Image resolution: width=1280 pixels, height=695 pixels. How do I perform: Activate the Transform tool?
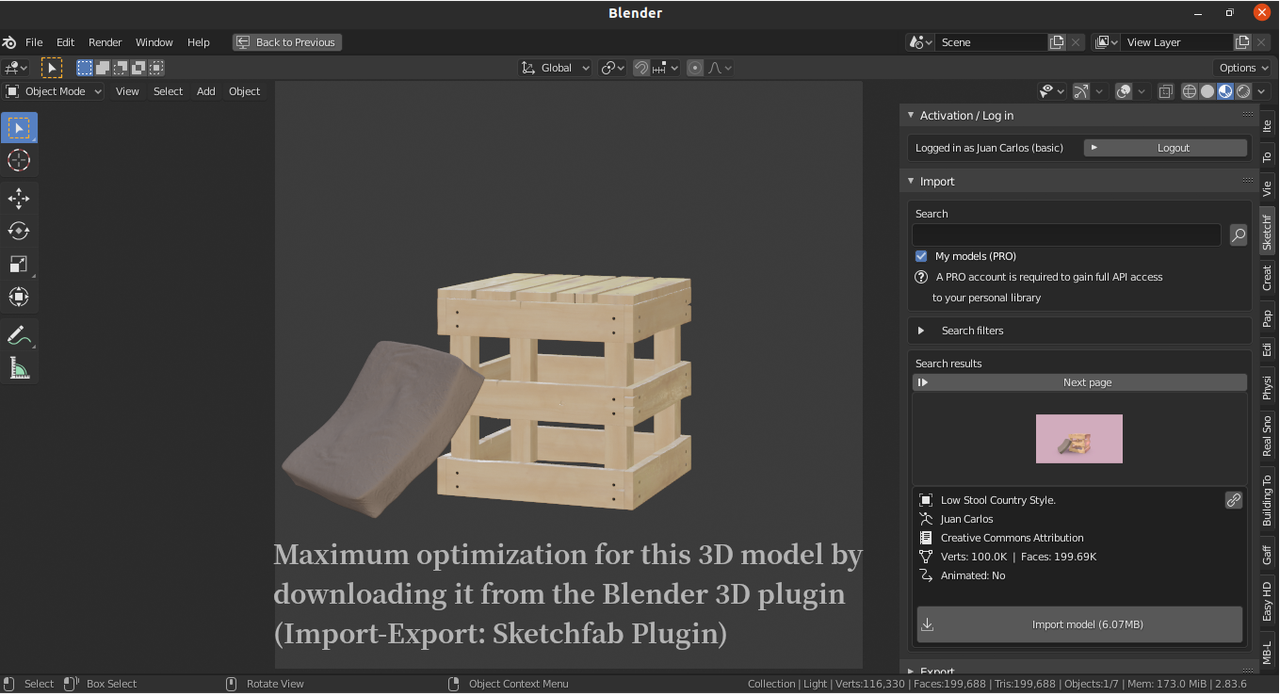click(x=19, y=297)
